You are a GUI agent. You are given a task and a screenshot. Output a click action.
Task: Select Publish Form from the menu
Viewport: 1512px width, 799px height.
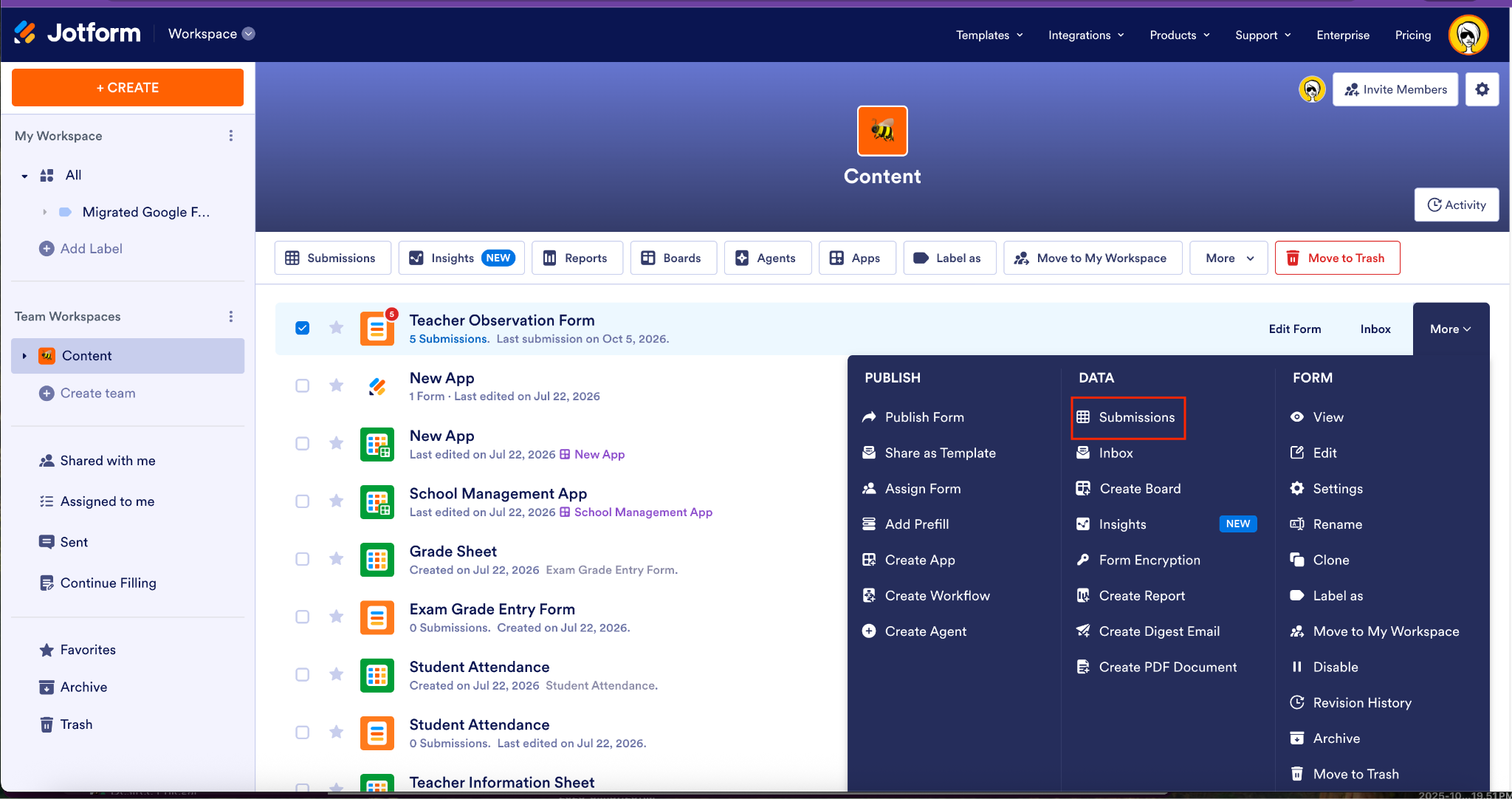[913, 417]
